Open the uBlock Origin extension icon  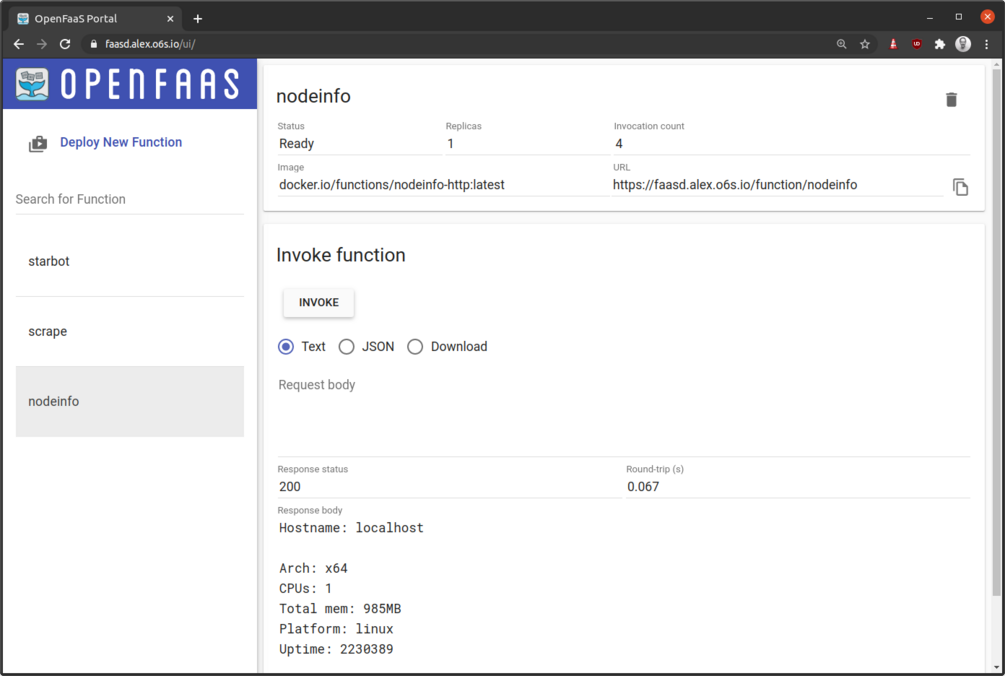tap(917, 44)
